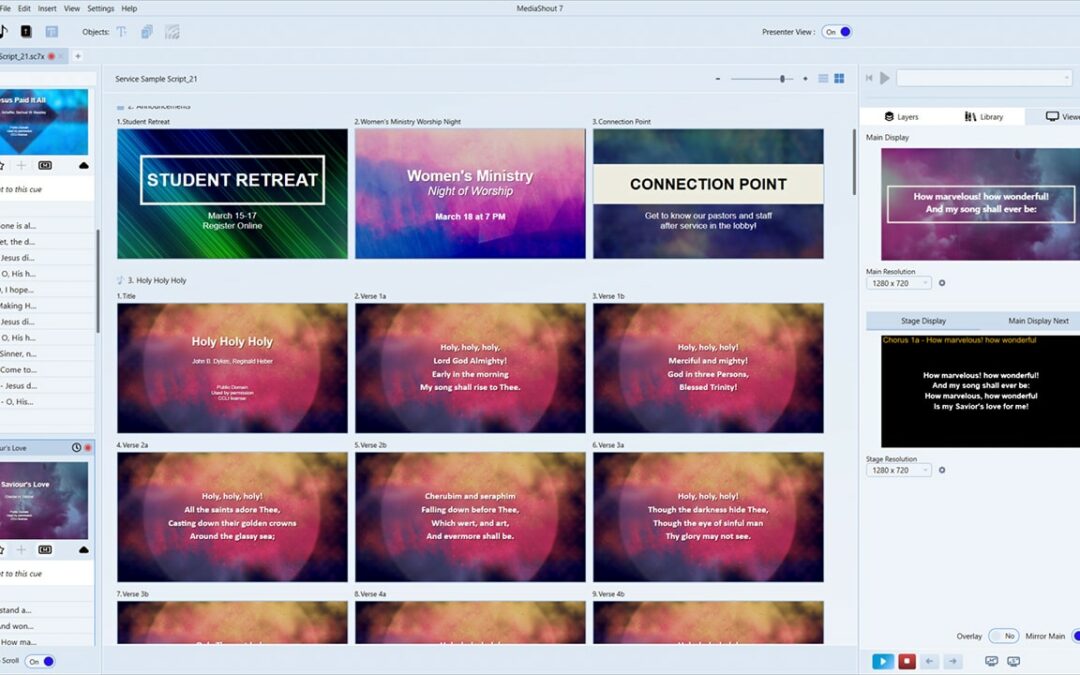Click the next page arrow button
Screen dimensions: 1080x675
point(953,661)
